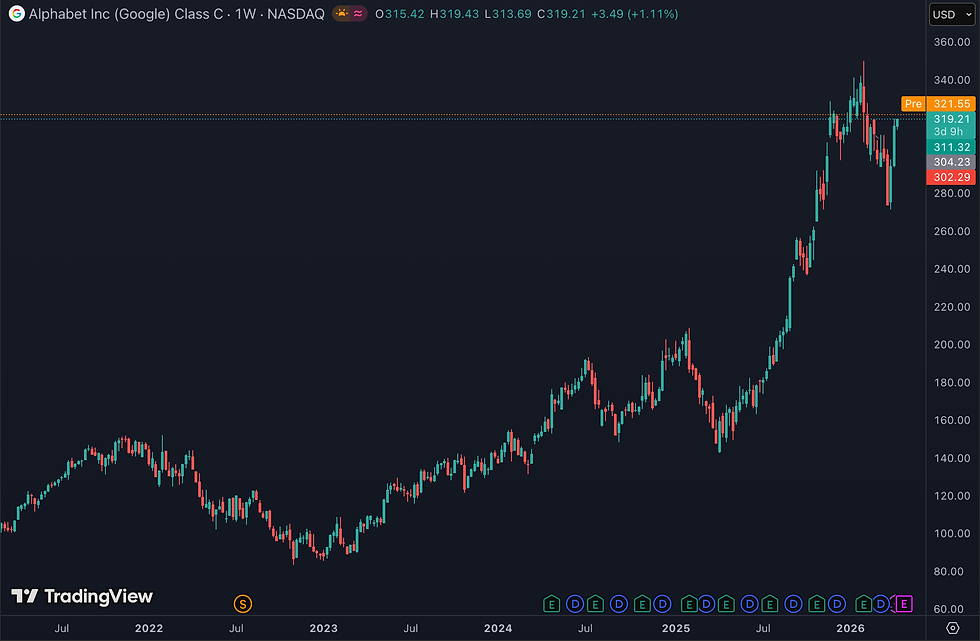Viewport: 980px width, 641px height.
Task: Click the 2023 label on the time axis
Action: pos(323,629)
